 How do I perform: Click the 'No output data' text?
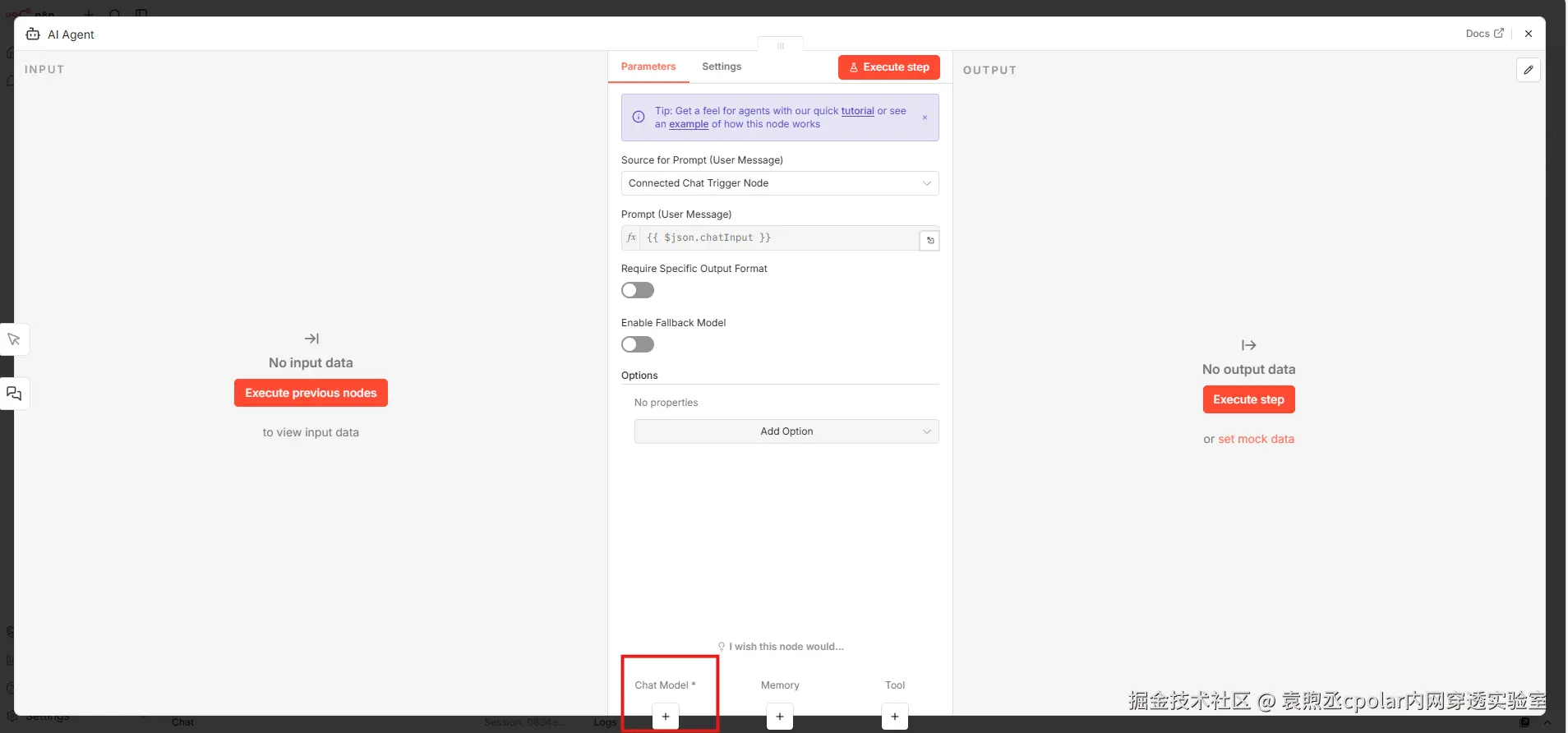pyautogui.click(x=1248, y=369)
